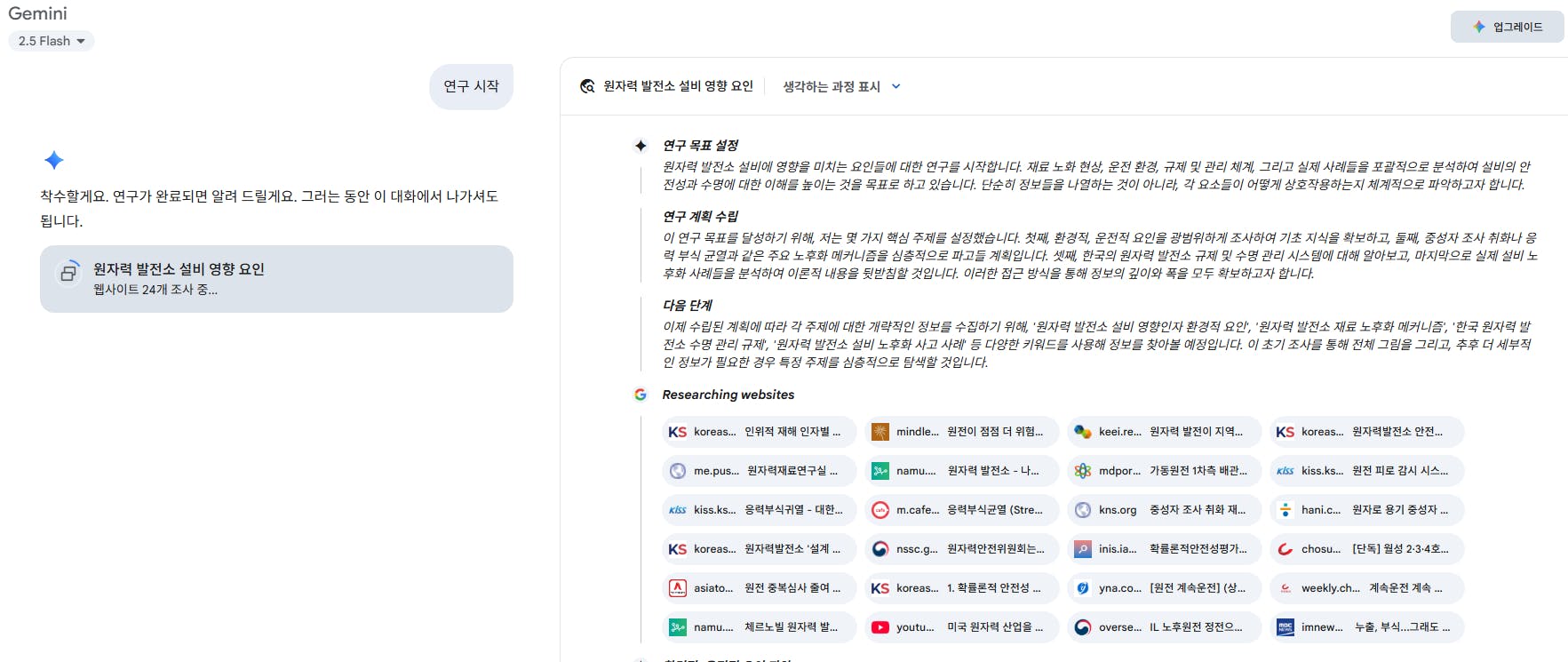Click the 업그레이드 upgrade button
The height and width of the screenshot is (662, 1568).
coord(1507,27)
